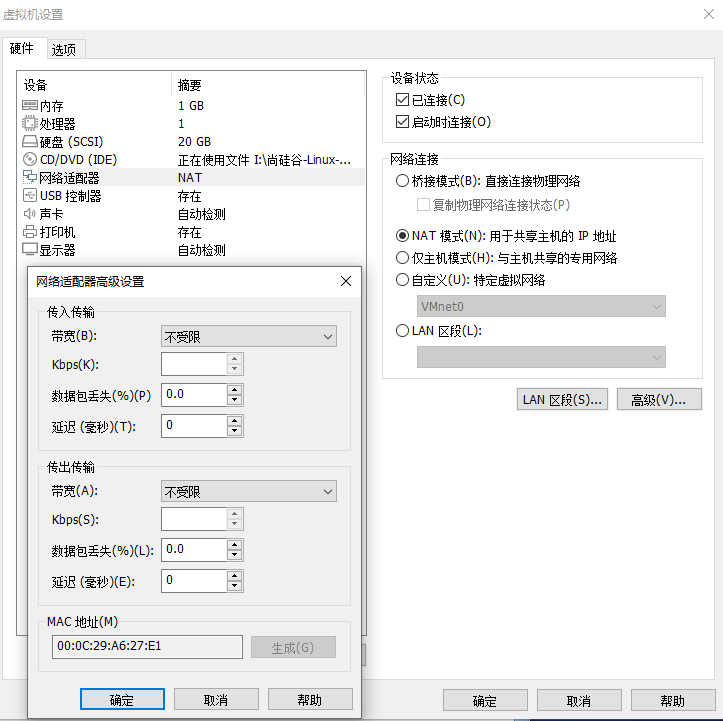Click the 打印机 存在 summary value
This screenshot has height=721, width=723.
coord(190,232)
